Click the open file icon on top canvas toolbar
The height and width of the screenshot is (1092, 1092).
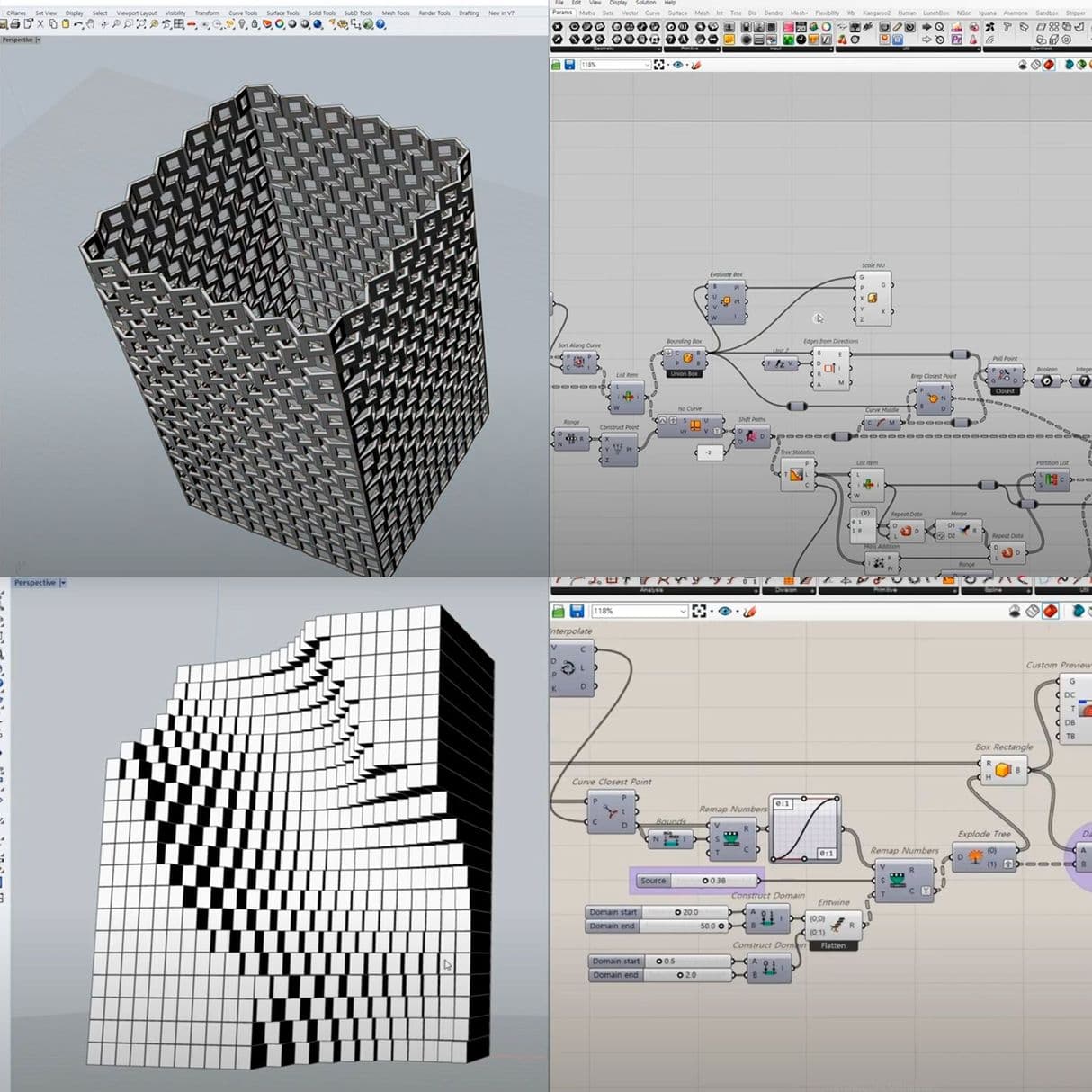(x=555, y=65)
